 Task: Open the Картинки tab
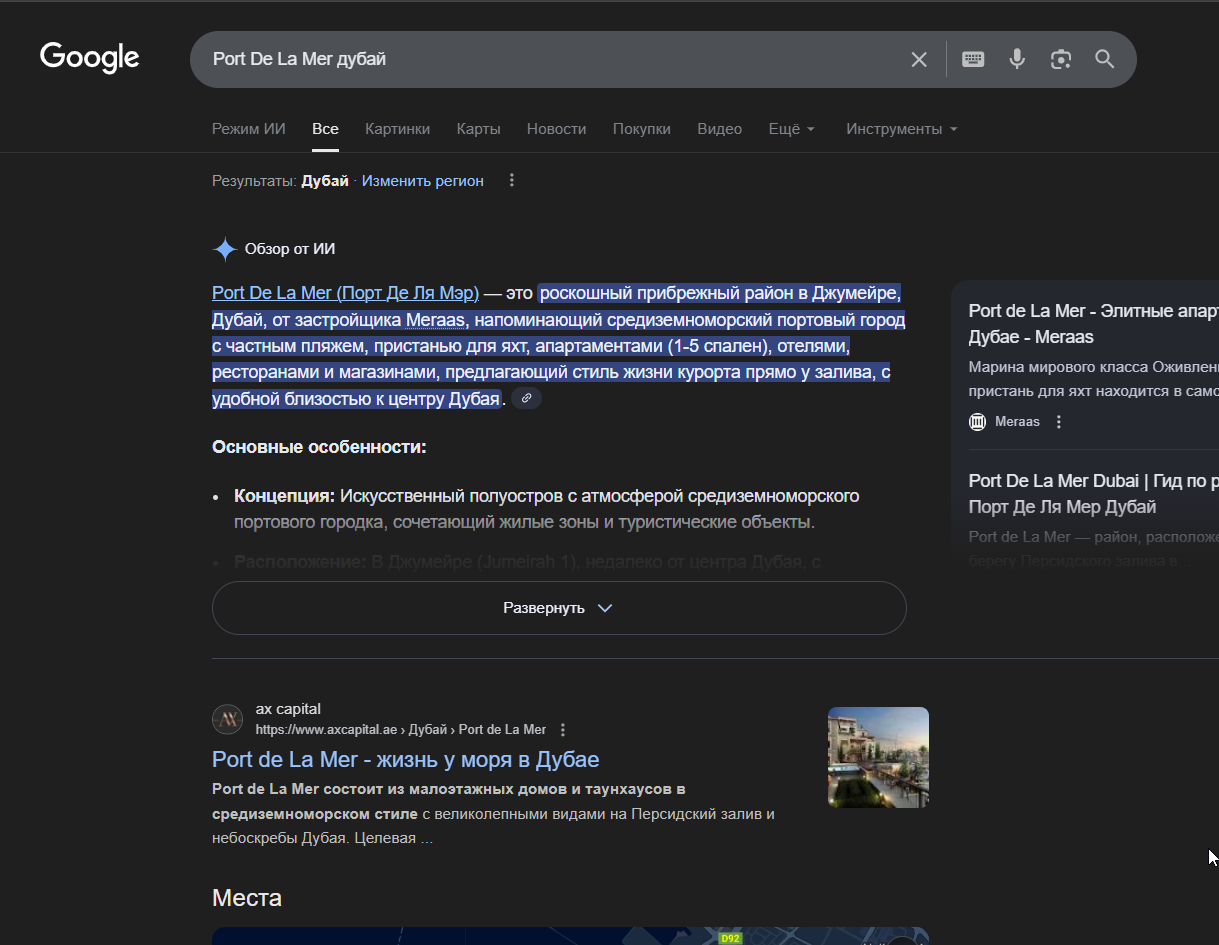[x=398, y=129]
